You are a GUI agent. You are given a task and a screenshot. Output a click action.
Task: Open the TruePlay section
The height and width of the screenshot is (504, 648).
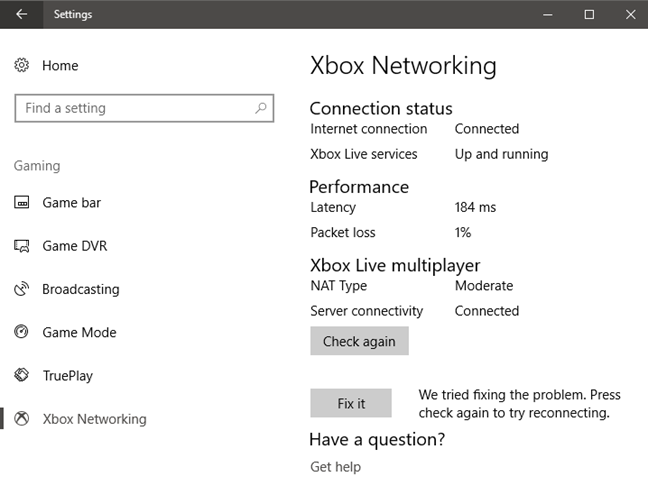tap(68, 376)
